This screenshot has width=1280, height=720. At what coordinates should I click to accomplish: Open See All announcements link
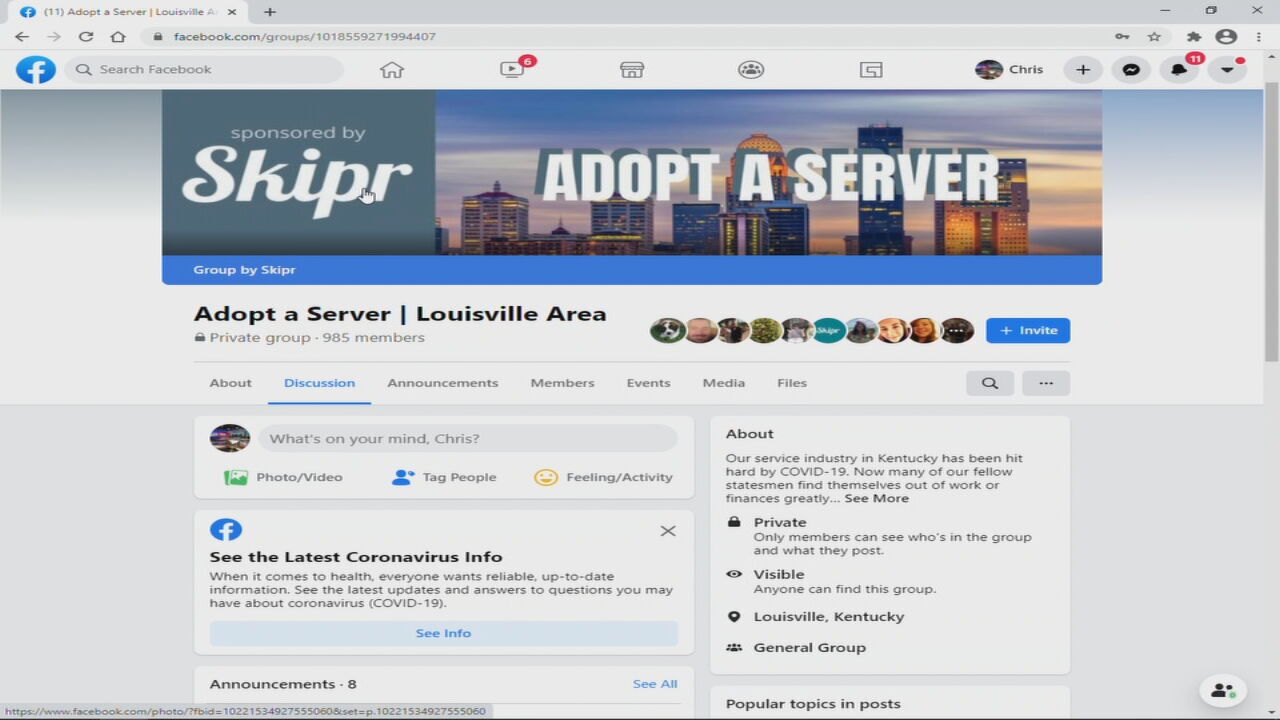pyautogui.click(x=655, y=684)
